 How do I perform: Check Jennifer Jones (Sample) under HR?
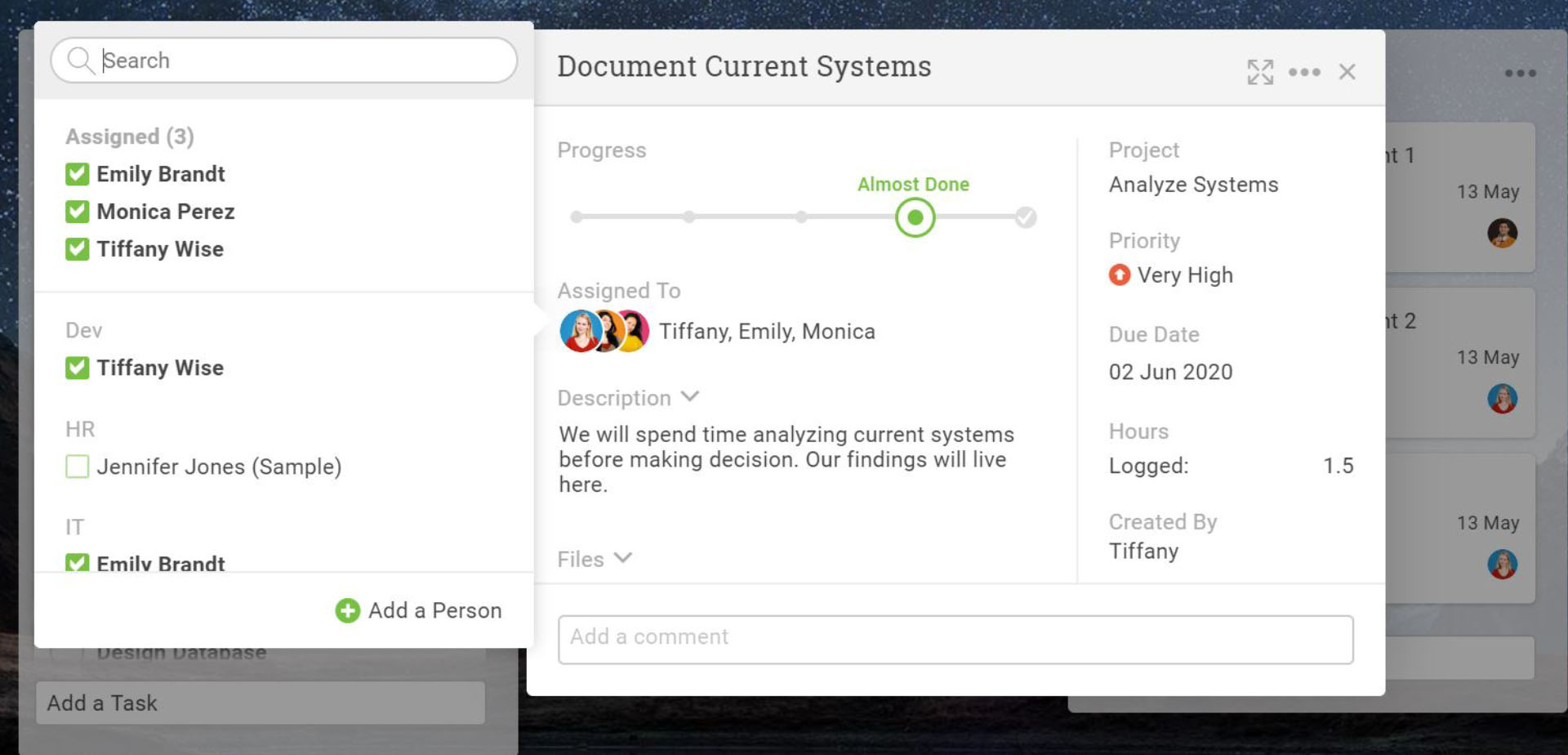click(x=78, y=467)
